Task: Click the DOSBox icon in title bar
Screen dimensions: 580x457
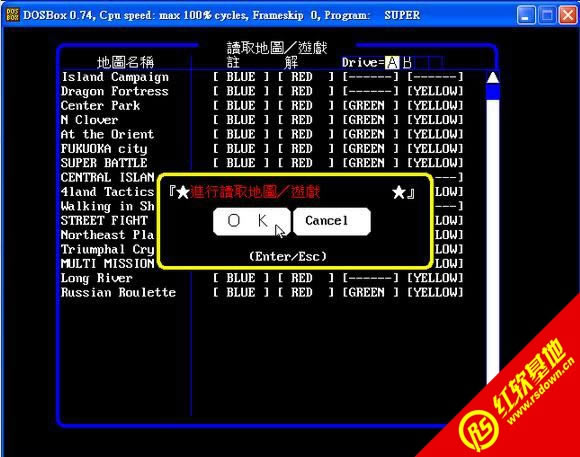Action: (13, 15)
